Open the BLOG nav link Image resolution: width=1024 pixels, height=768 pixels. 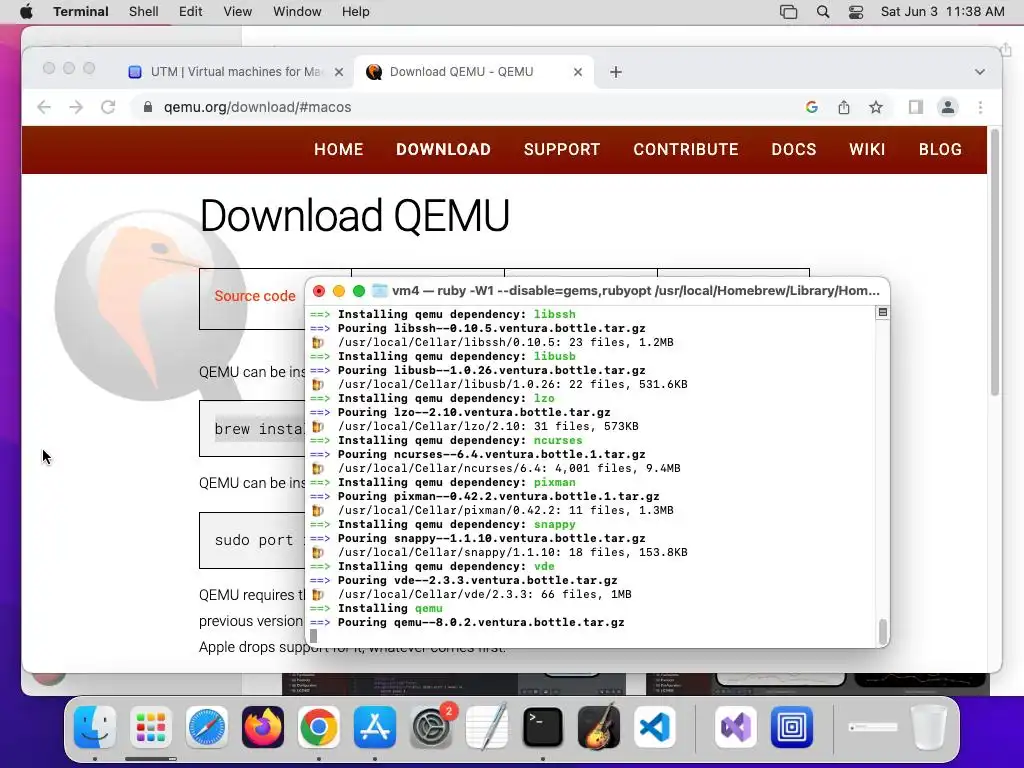coord(940,150)
